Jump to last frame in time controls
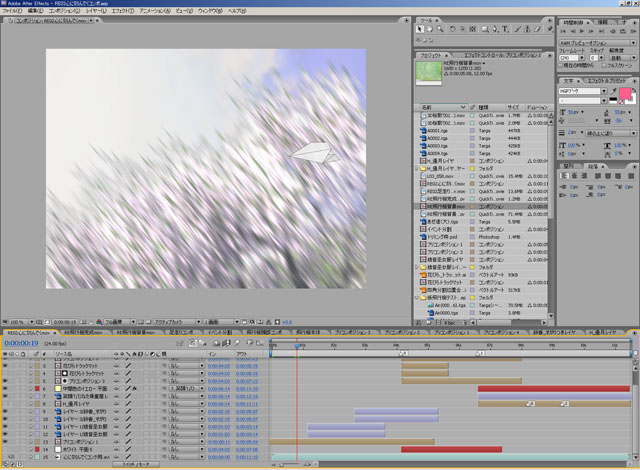Viewport: 640px width, 470px height. click(x=602, y=31)
